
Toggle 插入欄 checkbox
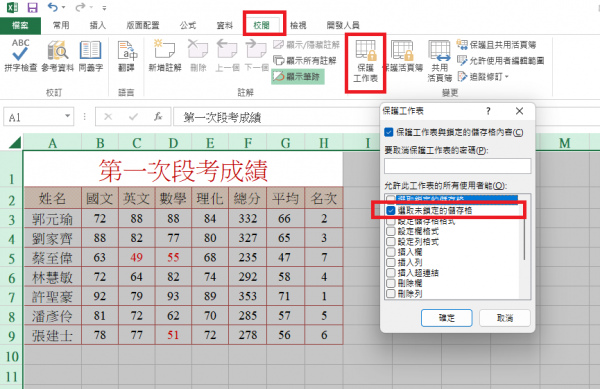391,252
